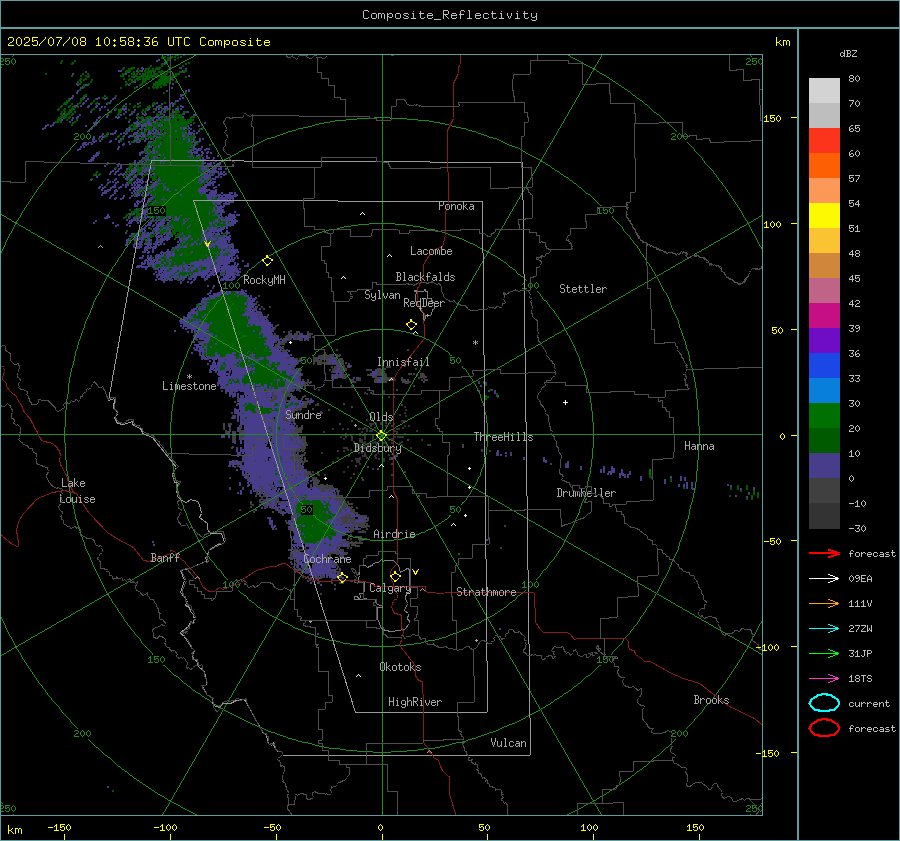Click the Didsbury label
900x841 pixels.
[x=378, y=448]
